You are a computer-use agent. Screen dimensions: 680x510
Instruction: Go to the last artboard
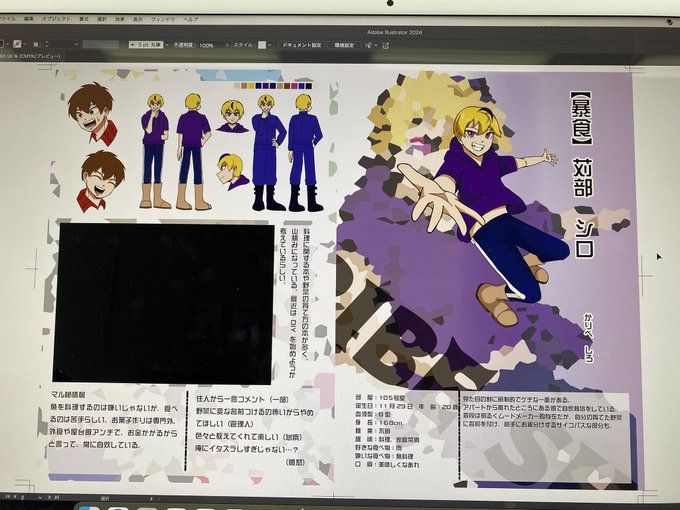pyautogui.click(x=57, y=497)
